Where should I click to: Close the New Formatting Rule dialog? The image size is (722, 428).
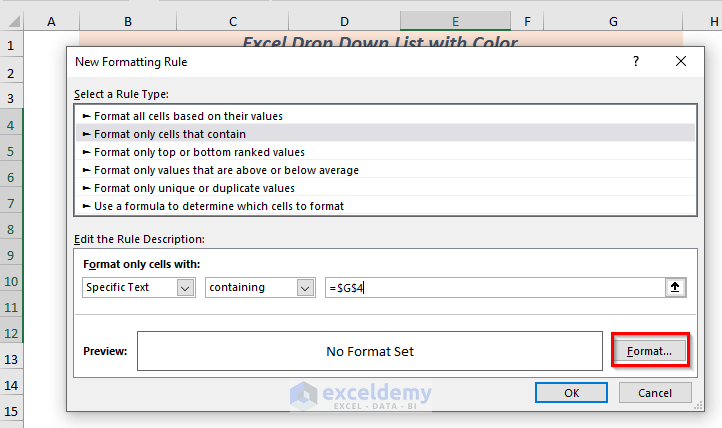point(681,62)
